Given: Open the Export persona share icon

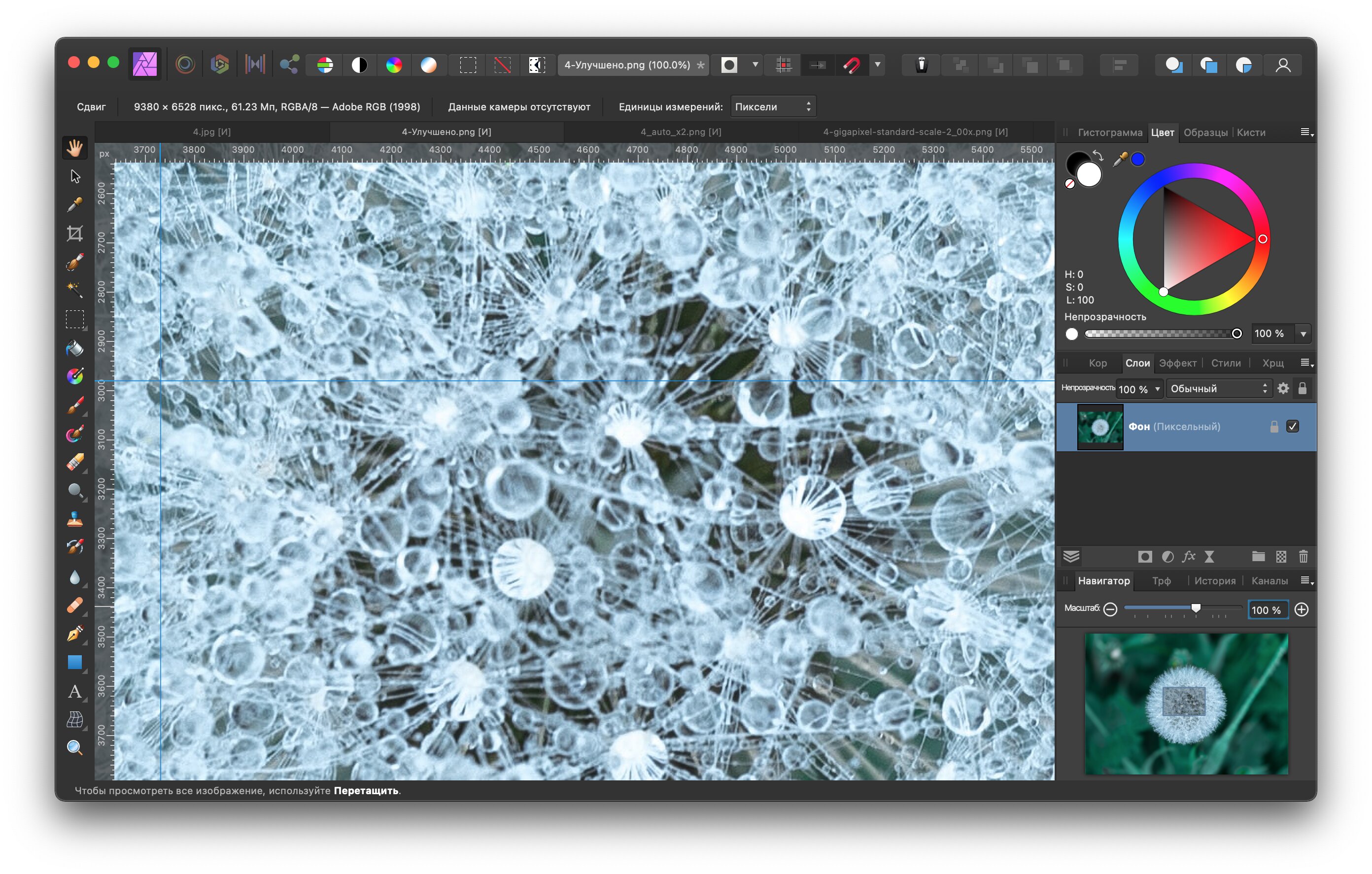Looking at the screenshot, I should point(289,65).
